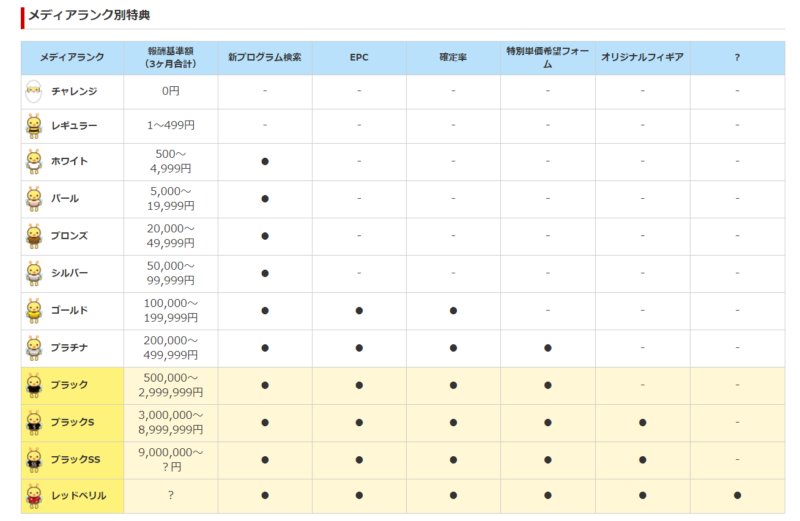Click the チャレンジ rank name
The width and height of the screenshot is (800, 521).
click(74, 91)
